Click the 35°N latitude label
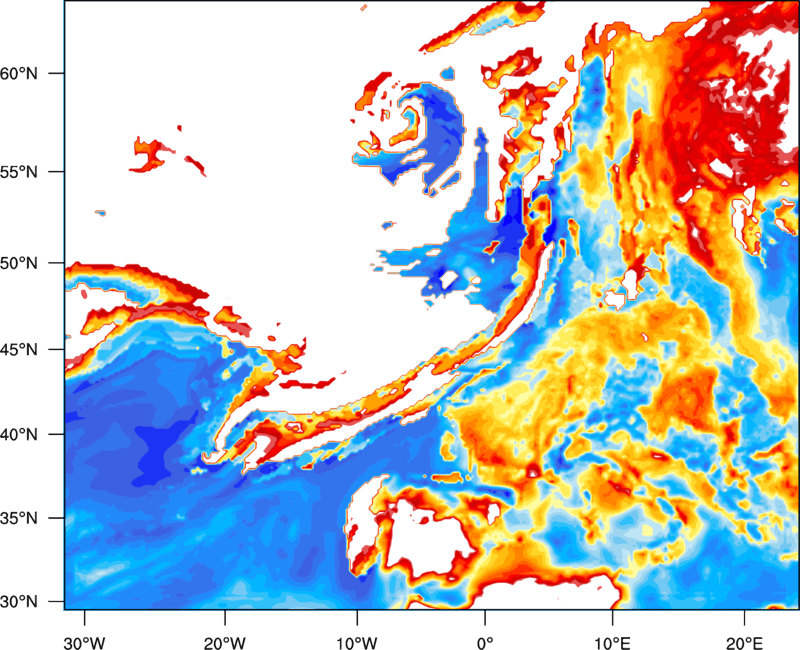The height and width of the screenshot is (650, 800). pyautogui.click(x=19, y=518)
